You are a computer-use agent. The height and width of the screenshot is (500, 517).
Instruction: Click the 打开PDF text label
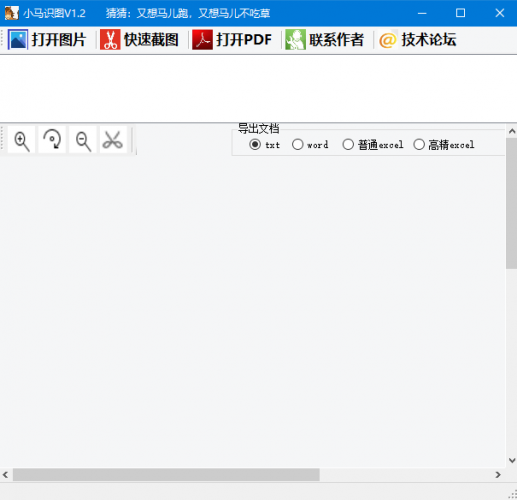[244, 40]
